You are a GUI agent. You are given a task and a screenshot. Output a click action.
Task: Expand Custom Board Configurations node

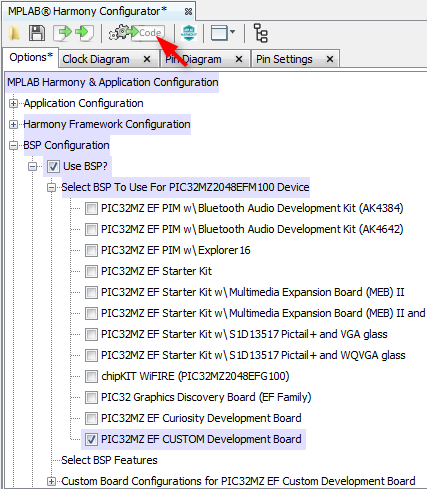51,482
